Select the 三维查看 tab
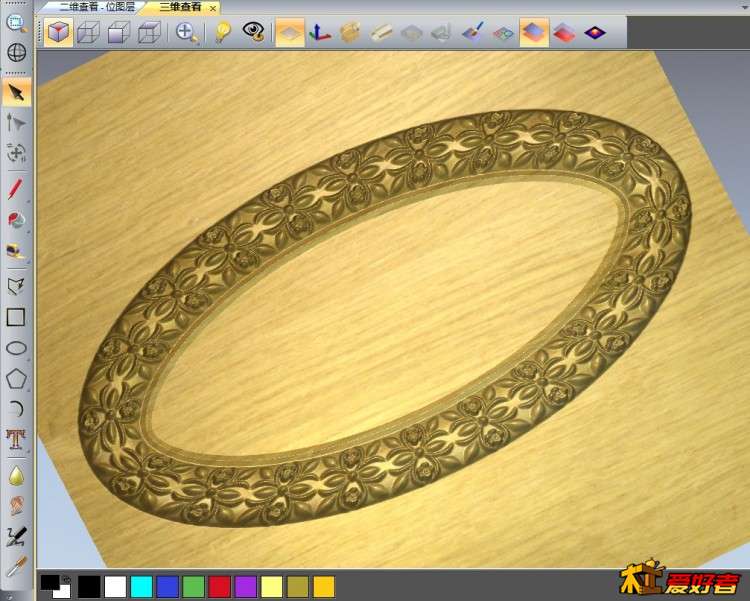Screen dimensions: 750x601 (x=180, y=7)
